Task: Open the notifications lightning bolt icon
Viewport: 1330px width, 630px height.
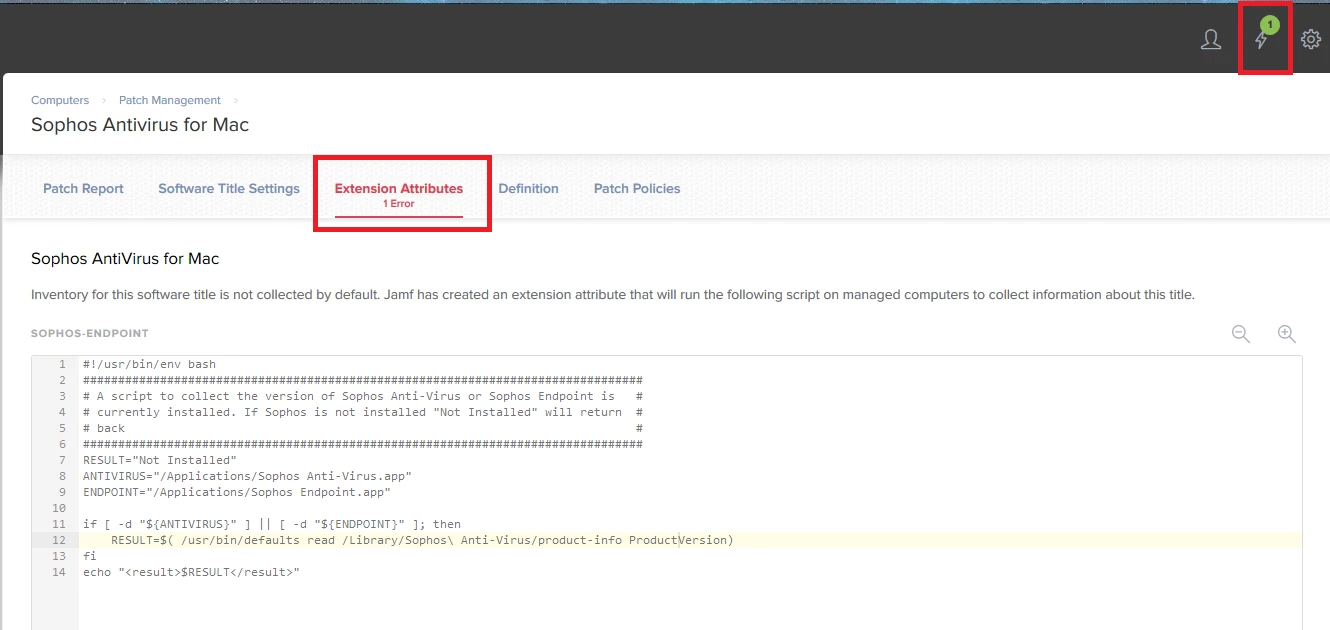Action: point(1261,41)
